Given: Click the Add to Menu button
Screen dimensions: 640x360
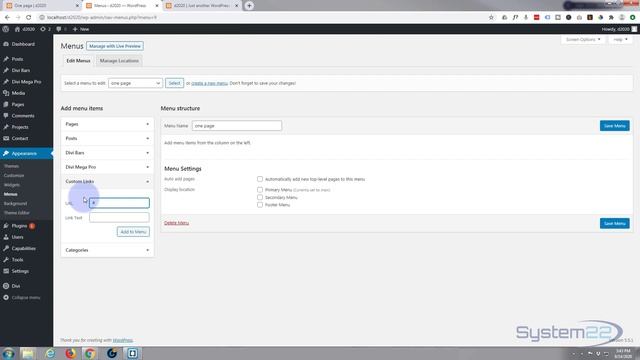Looking at the screenshot, I should 133,232.
